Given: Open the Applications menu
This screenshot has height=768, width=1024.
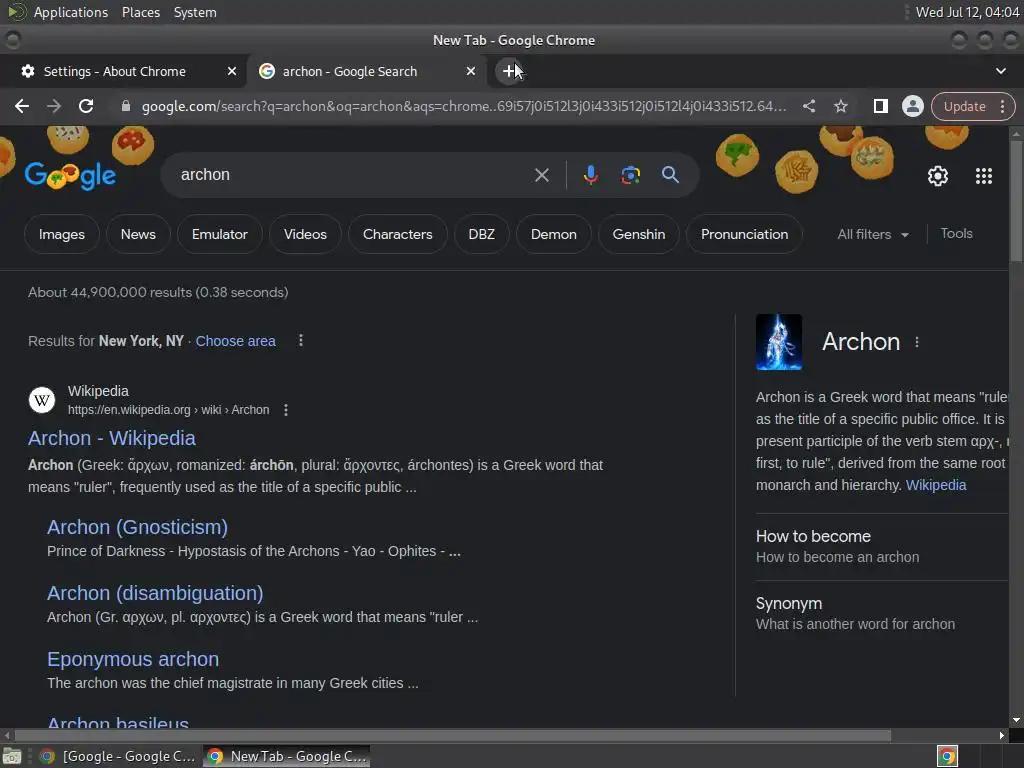Looking at the screenshot, I should point(71,12).
